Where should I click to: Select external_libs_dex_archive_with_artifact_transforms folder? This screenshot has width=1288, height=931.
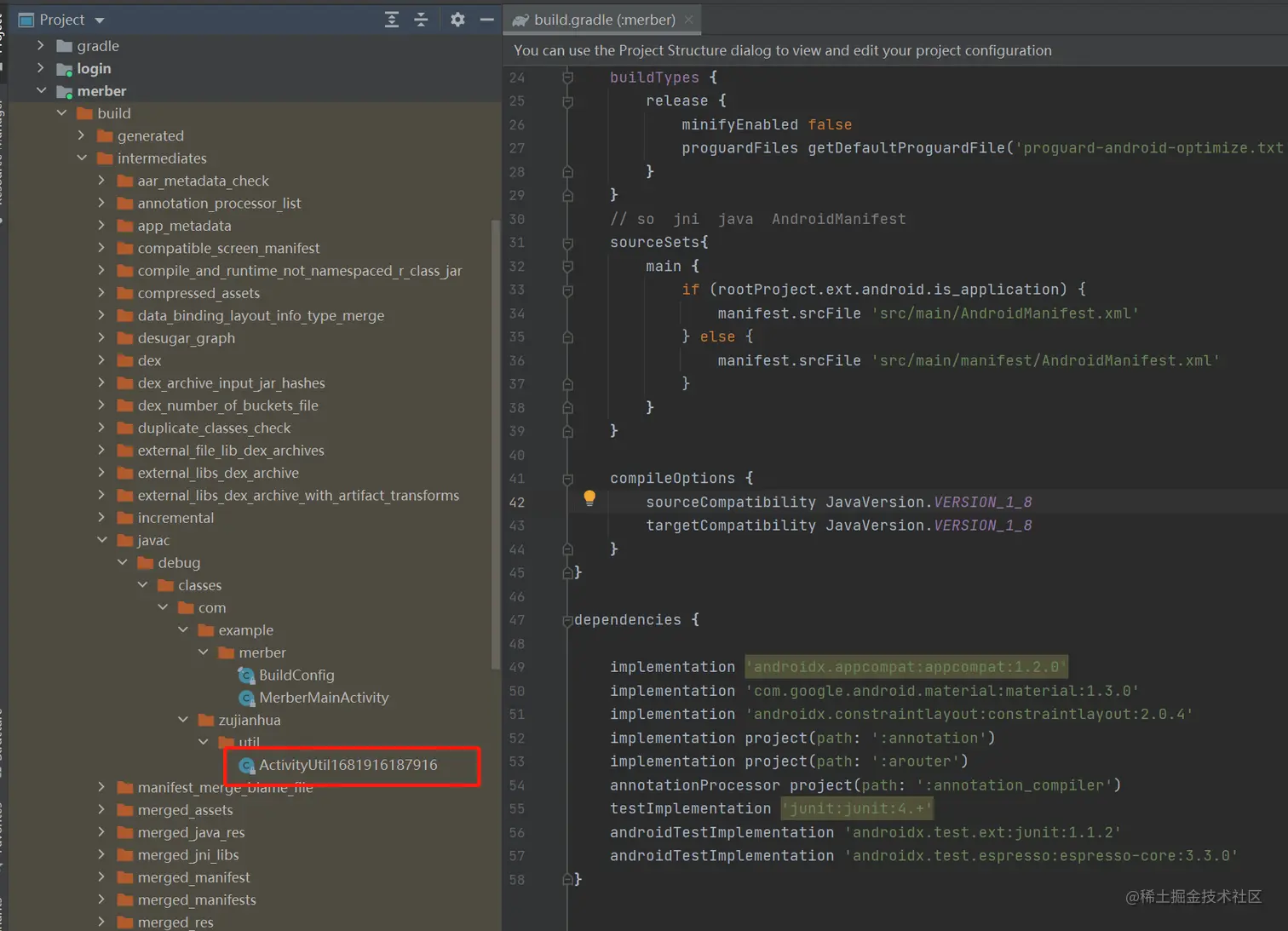point(298,496)
